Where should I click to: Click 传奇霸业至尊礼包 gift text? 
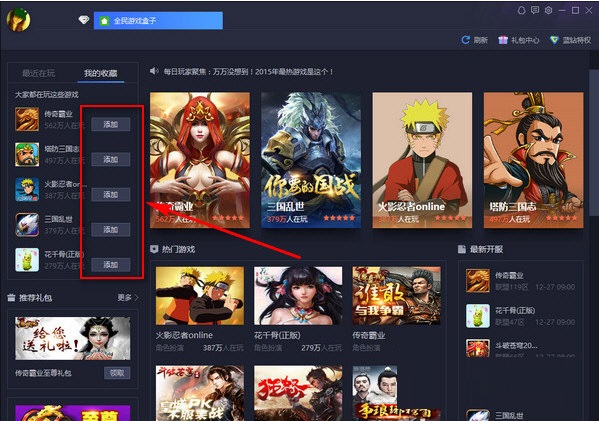43,373
